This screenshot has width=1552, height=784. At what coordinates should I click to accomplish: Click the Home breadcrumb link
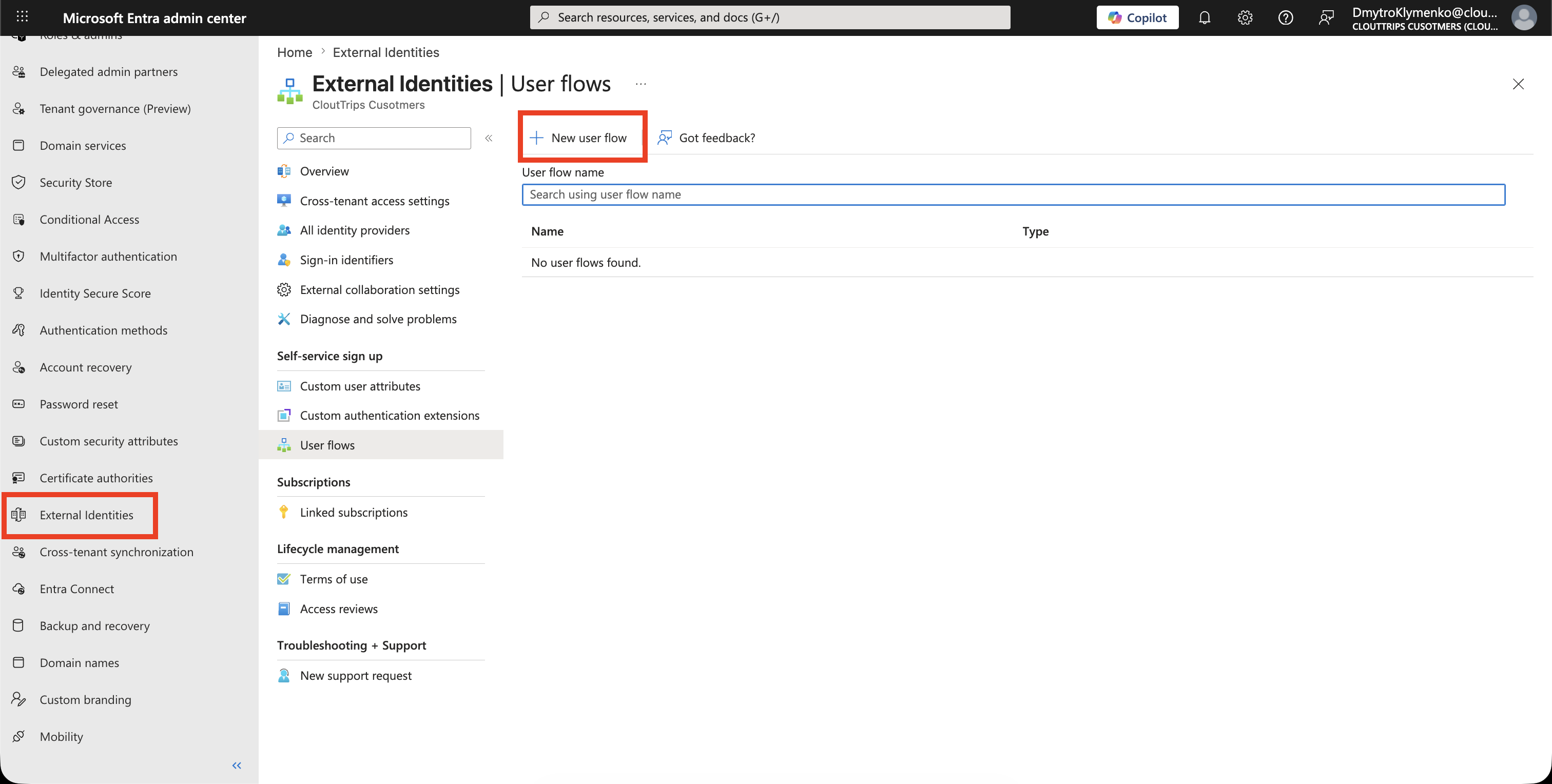295,52
